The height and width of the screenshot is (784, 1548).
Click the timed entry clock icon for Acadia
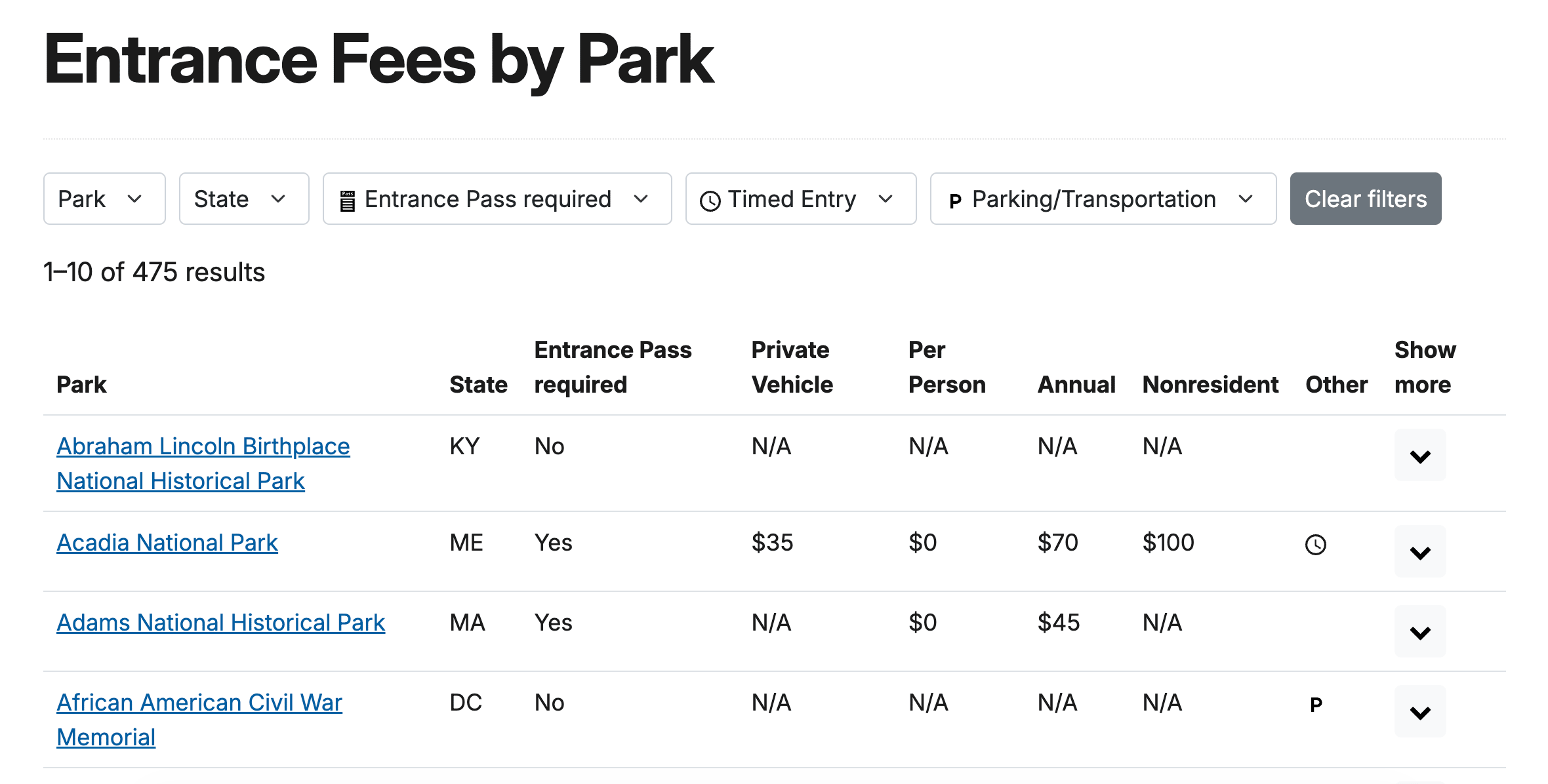(1315, 545)
